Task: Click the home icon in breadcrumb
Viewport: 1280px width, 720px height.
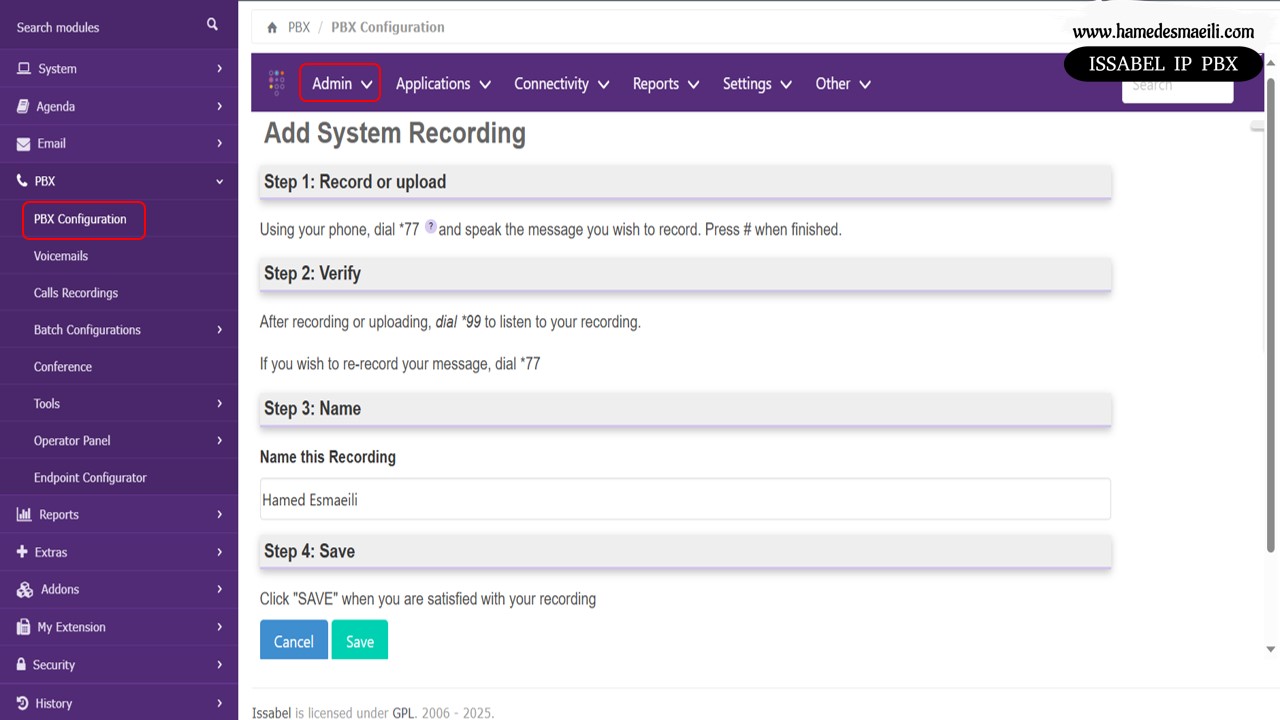Action: click(x=272, y=28)
